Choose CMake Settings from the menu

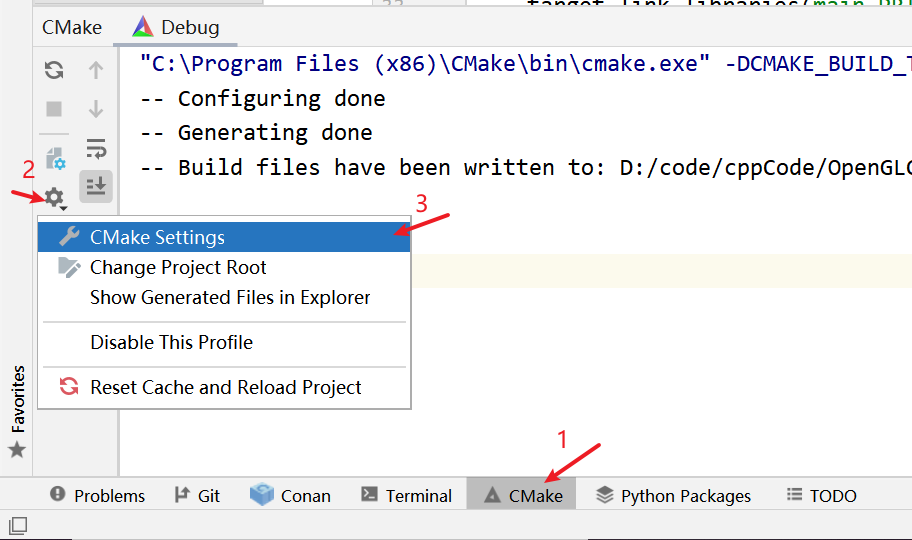pos(224,237)
